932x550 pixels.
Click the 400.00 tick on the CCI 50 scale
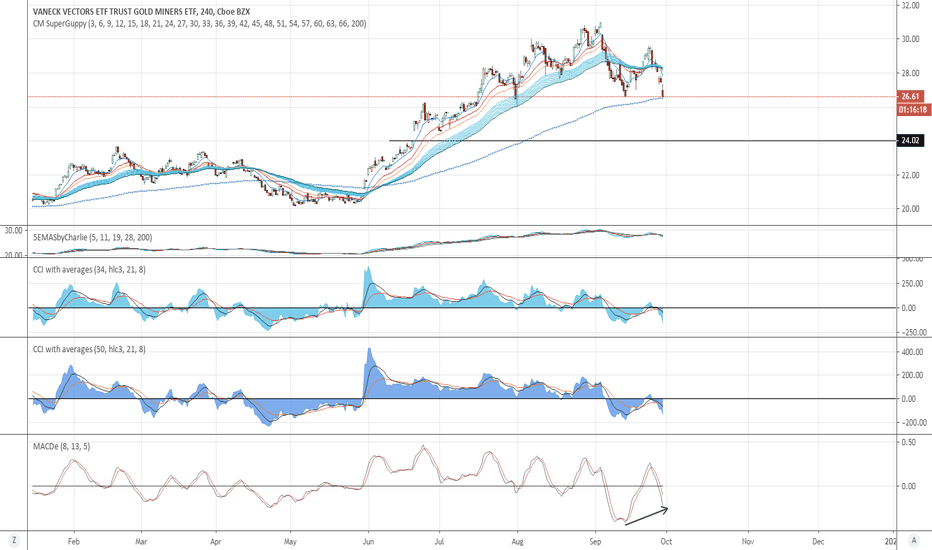912,352
